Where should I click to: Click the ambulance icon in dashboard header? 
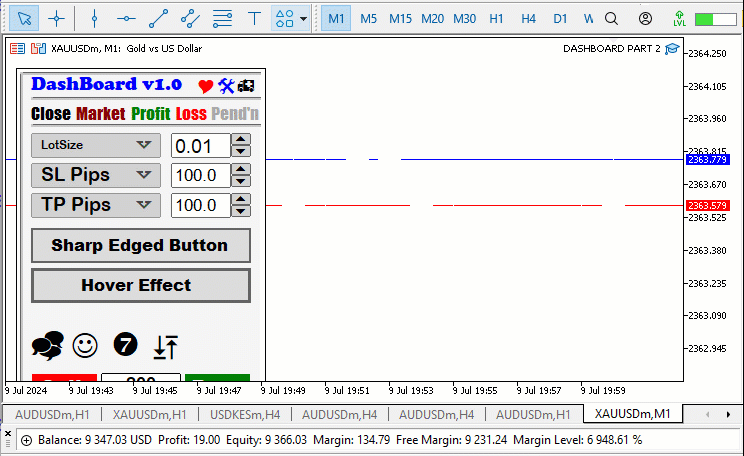coord(246,86)
